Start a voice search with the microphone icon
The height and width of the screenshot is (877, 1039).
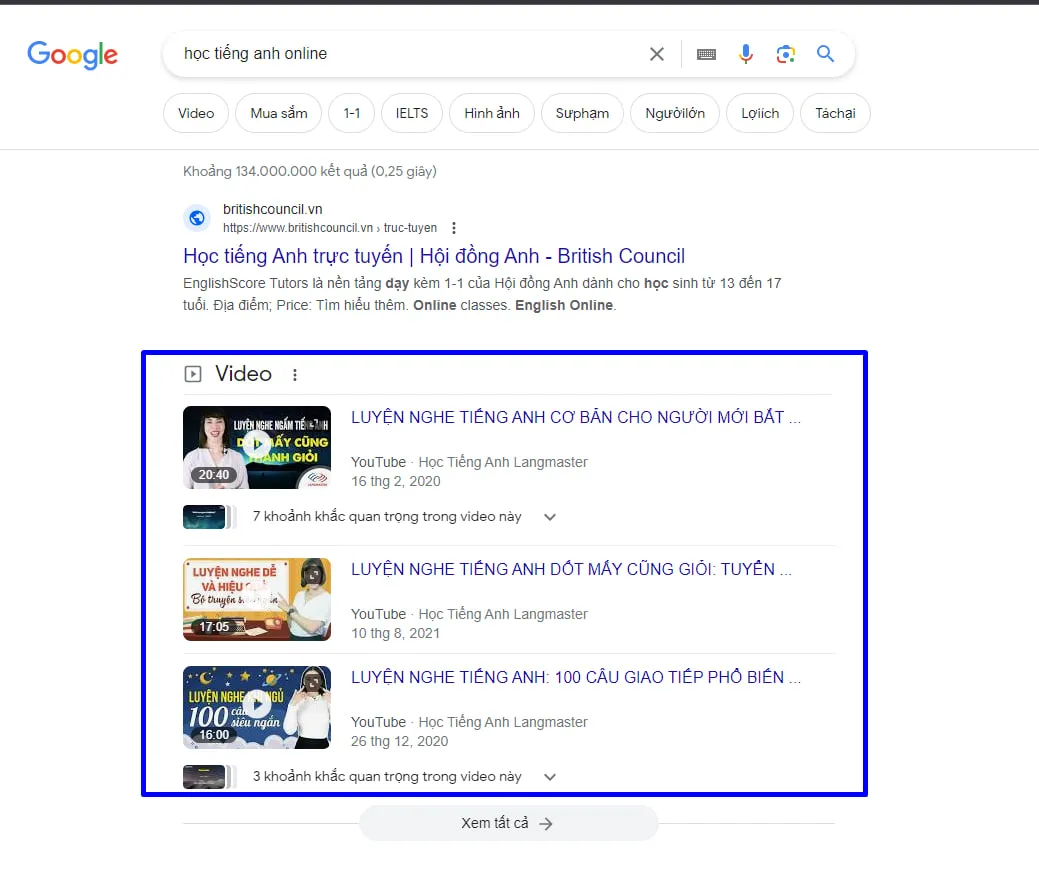(746, 54)
